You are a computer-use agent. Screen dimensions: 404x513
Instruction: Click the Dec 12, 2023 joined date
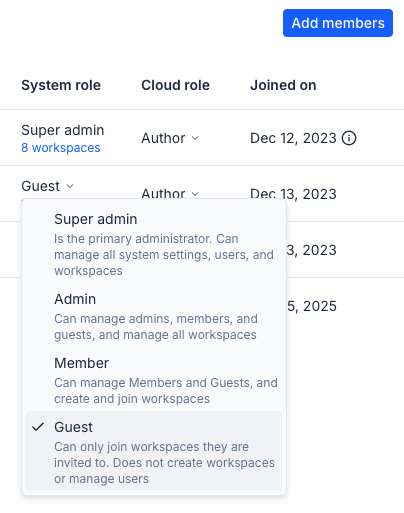[x=293, y=138]
